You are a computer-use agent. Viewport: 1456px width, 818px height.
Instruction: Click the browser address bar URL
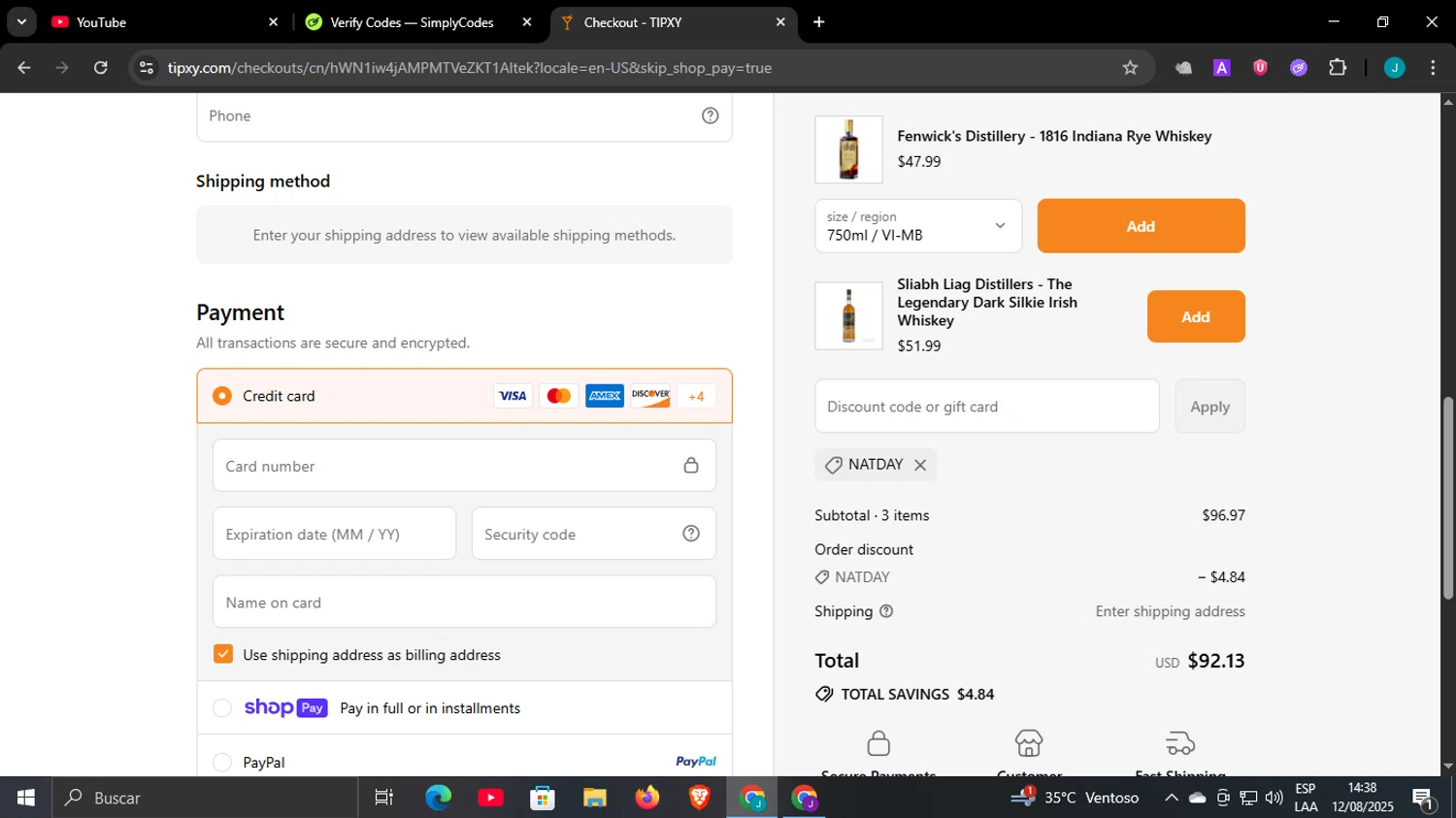pyautogui.click(x=470, y=68)
